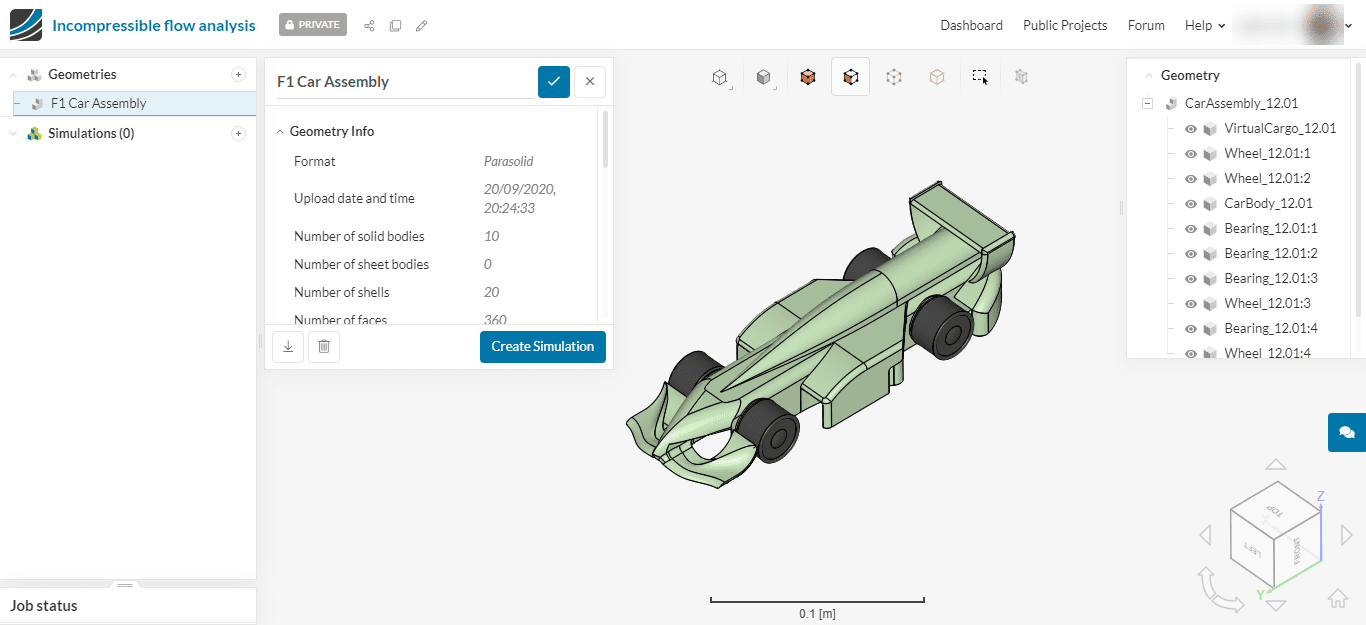Screen dimensions: 1366x625
Task: Toggle visibility of Wheel_12.01:1
Action: [1190, 153]
